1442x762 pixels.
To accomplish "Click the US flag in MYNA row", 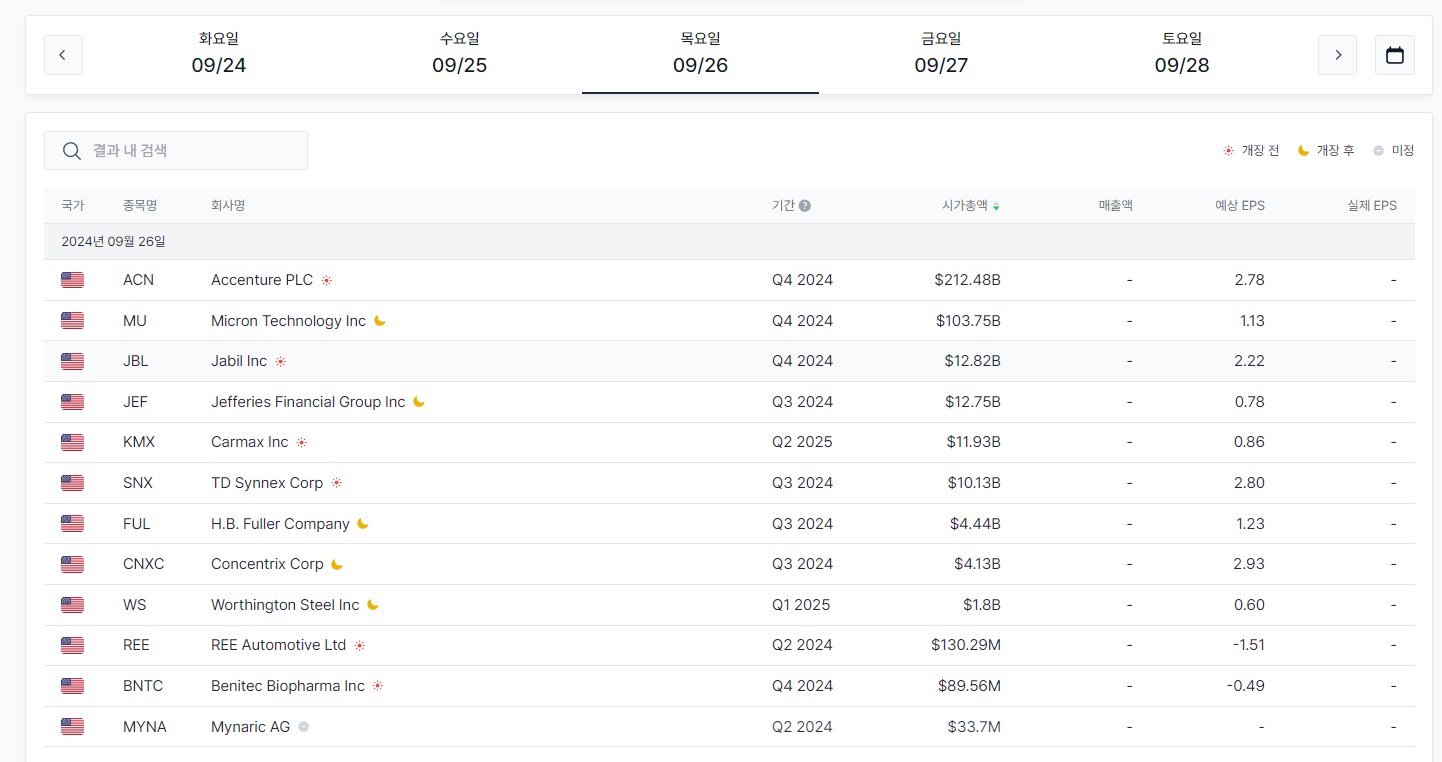I will (72, 727).
